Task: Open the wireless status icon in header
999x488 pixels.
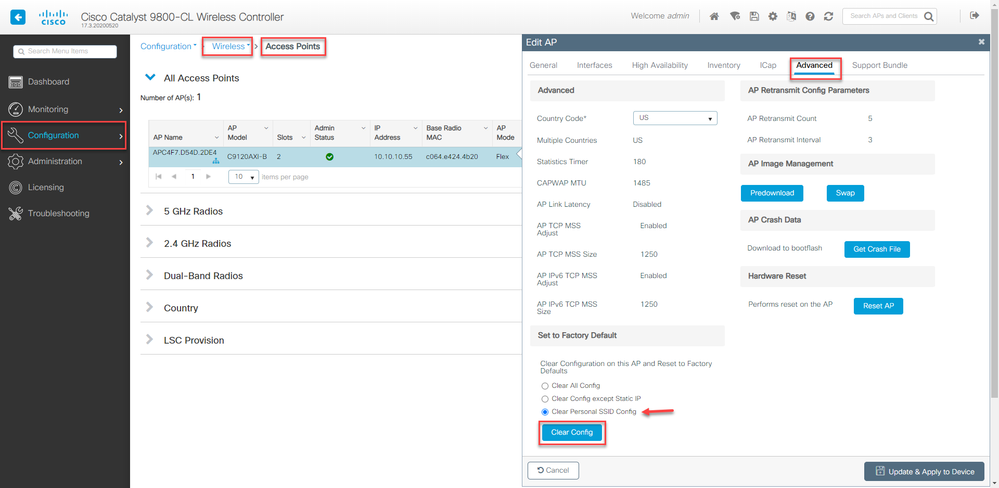Action: tap(735, 17)
